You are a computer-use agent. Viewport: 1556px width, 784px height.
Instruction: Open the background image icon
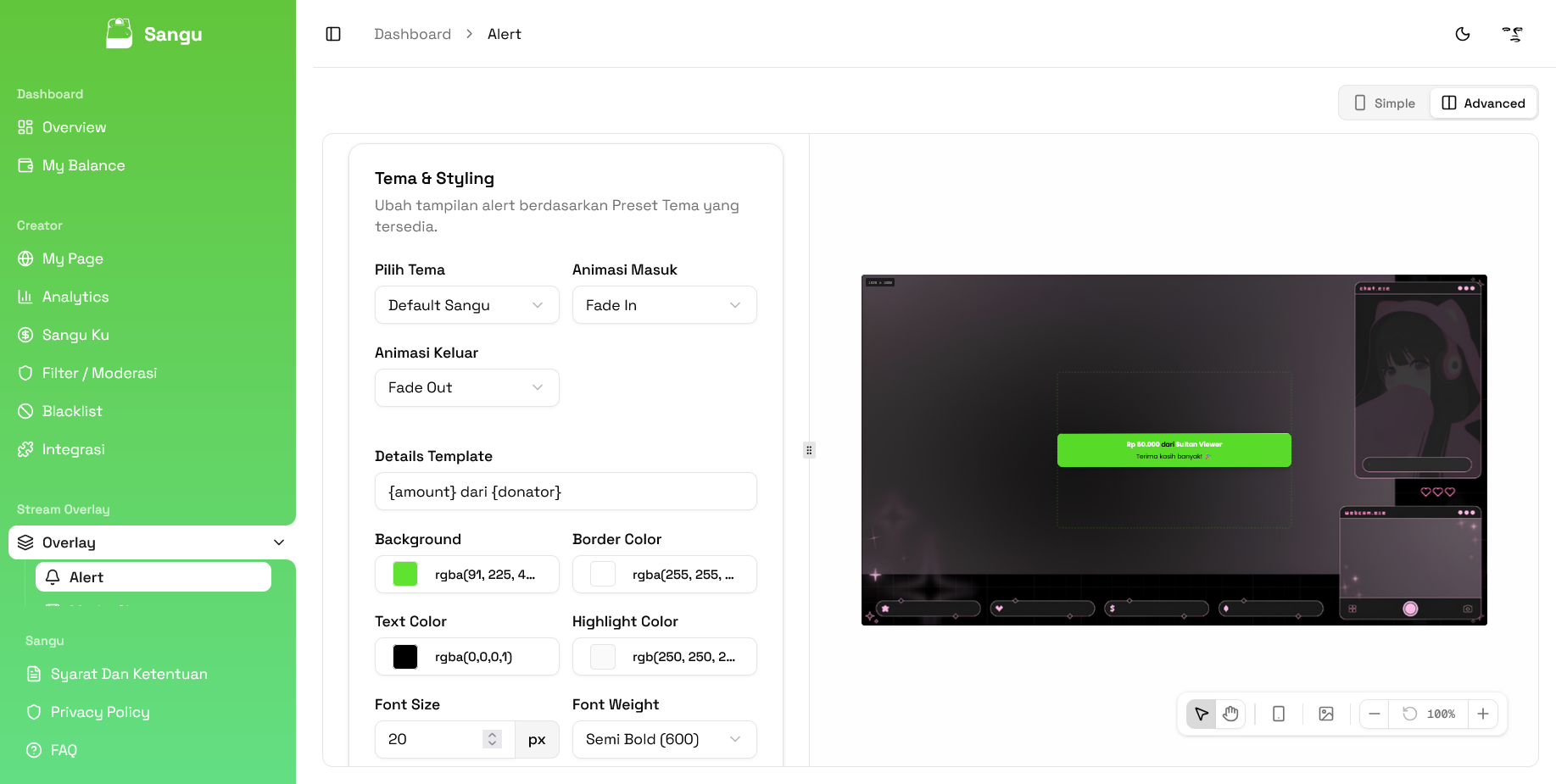1326,714
